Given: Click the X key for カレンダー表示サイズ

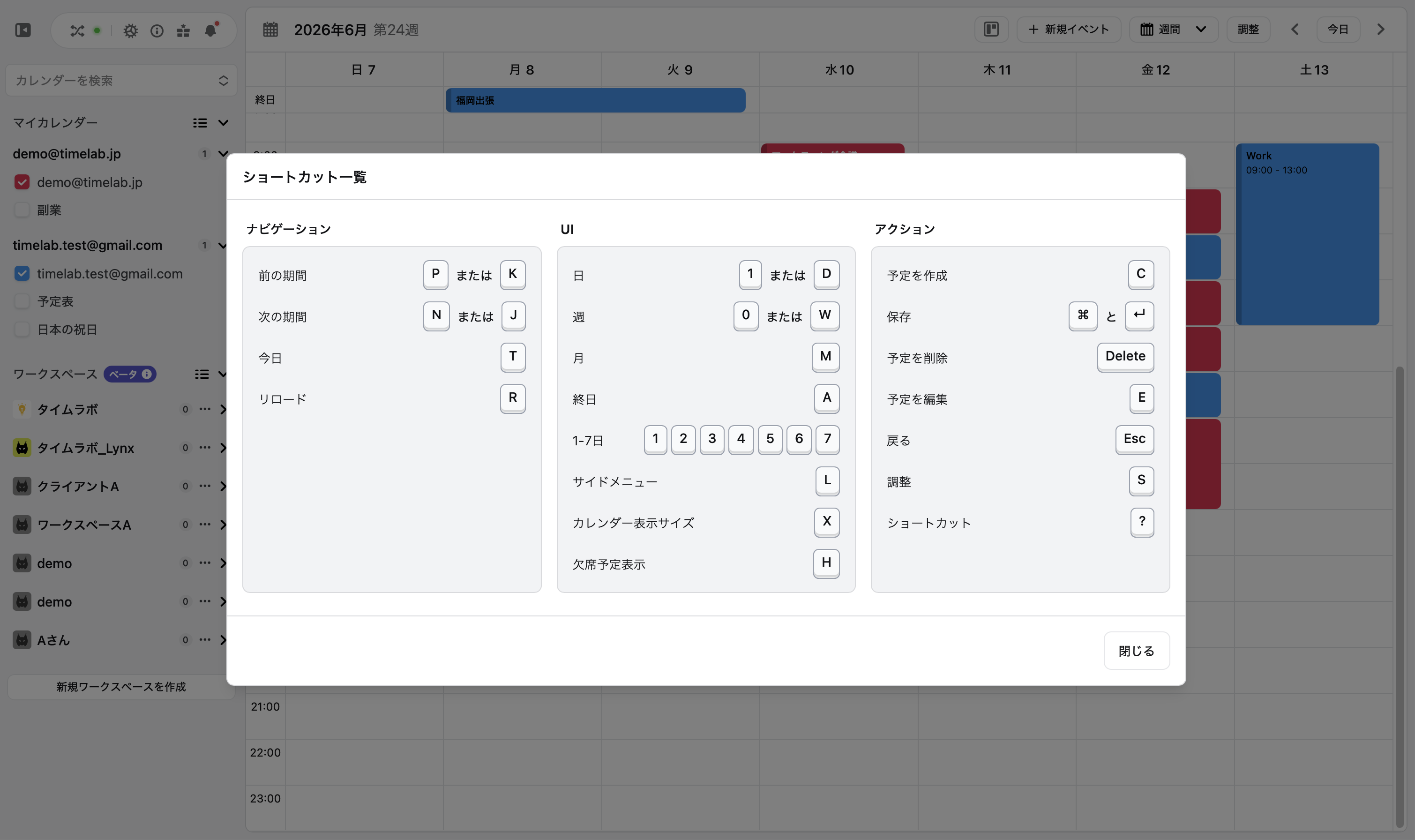Looking at the screenshot, I should (826, 522).
